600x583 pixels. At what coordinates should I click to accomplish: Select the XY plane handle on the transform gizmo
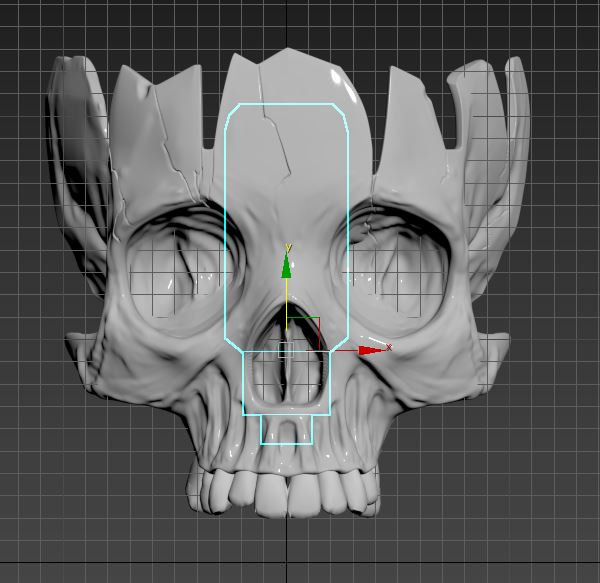[x=303, y=334]
